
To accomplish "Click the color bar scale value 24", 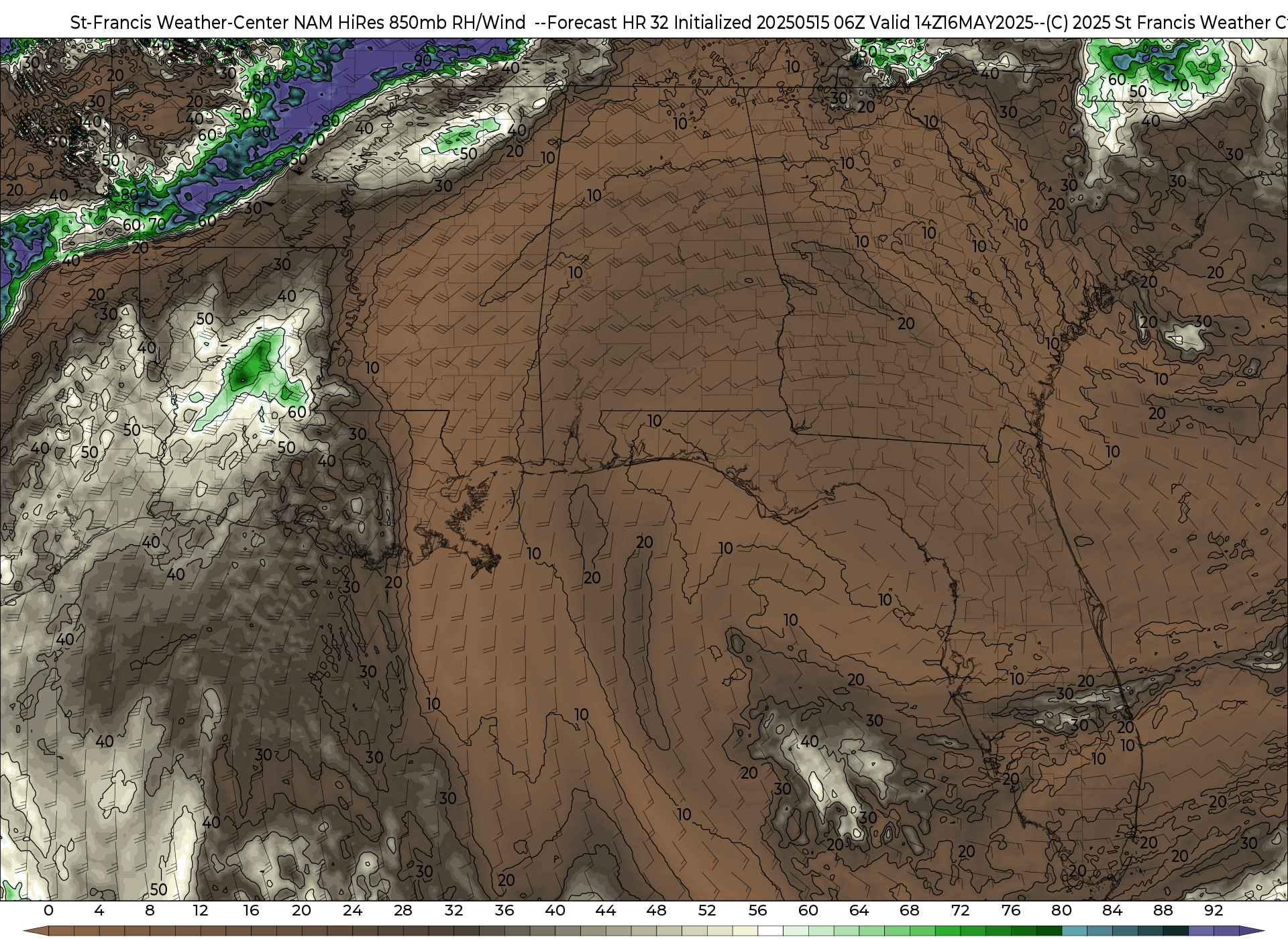I will pyautogui.click(x=352, y=910).
